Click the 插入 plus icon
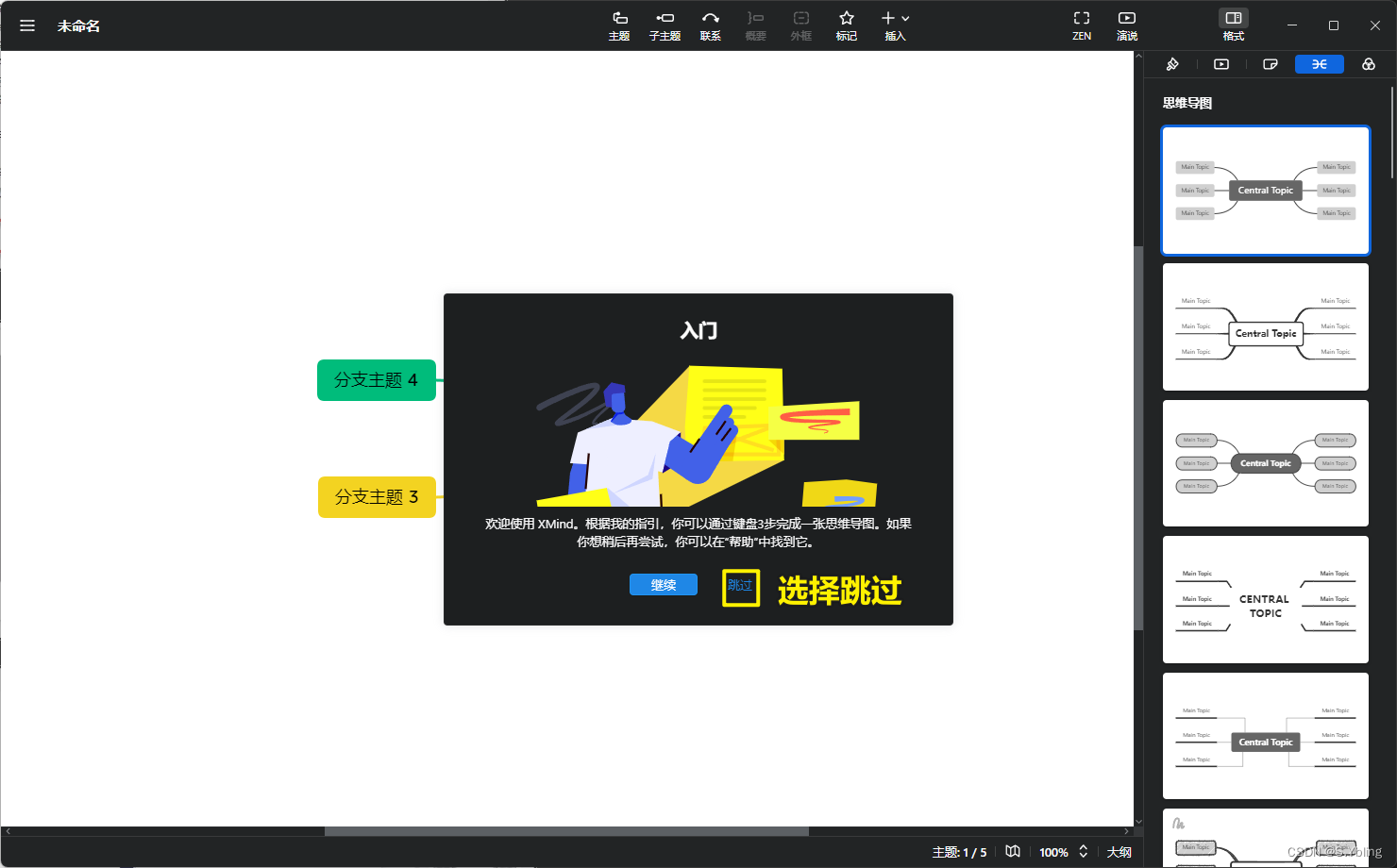This screenshot has width=1397, height=868. point(888,18)
